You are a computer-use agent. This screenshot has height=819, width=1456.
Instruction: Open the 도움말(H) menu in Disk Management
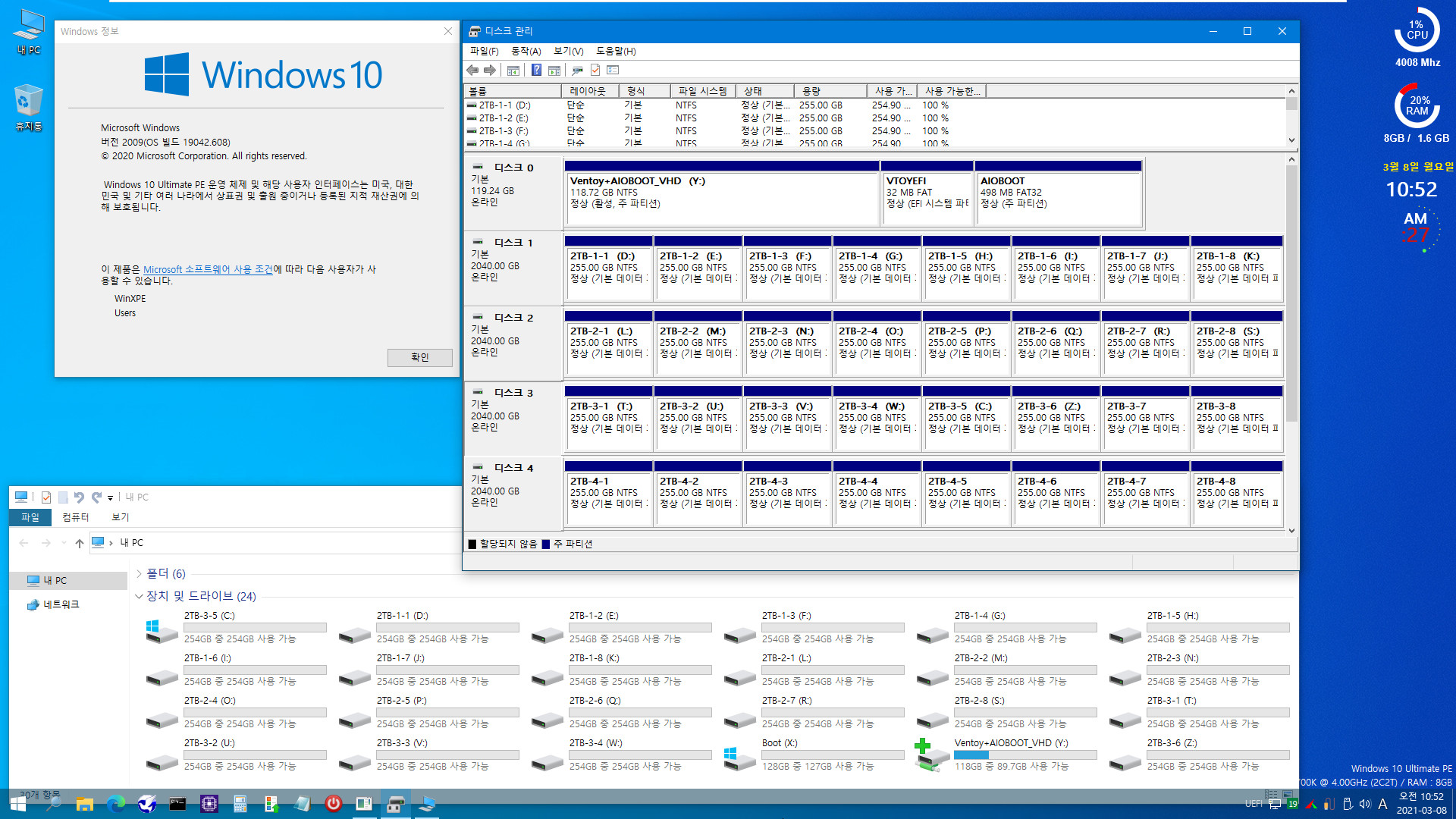(616, 51)
